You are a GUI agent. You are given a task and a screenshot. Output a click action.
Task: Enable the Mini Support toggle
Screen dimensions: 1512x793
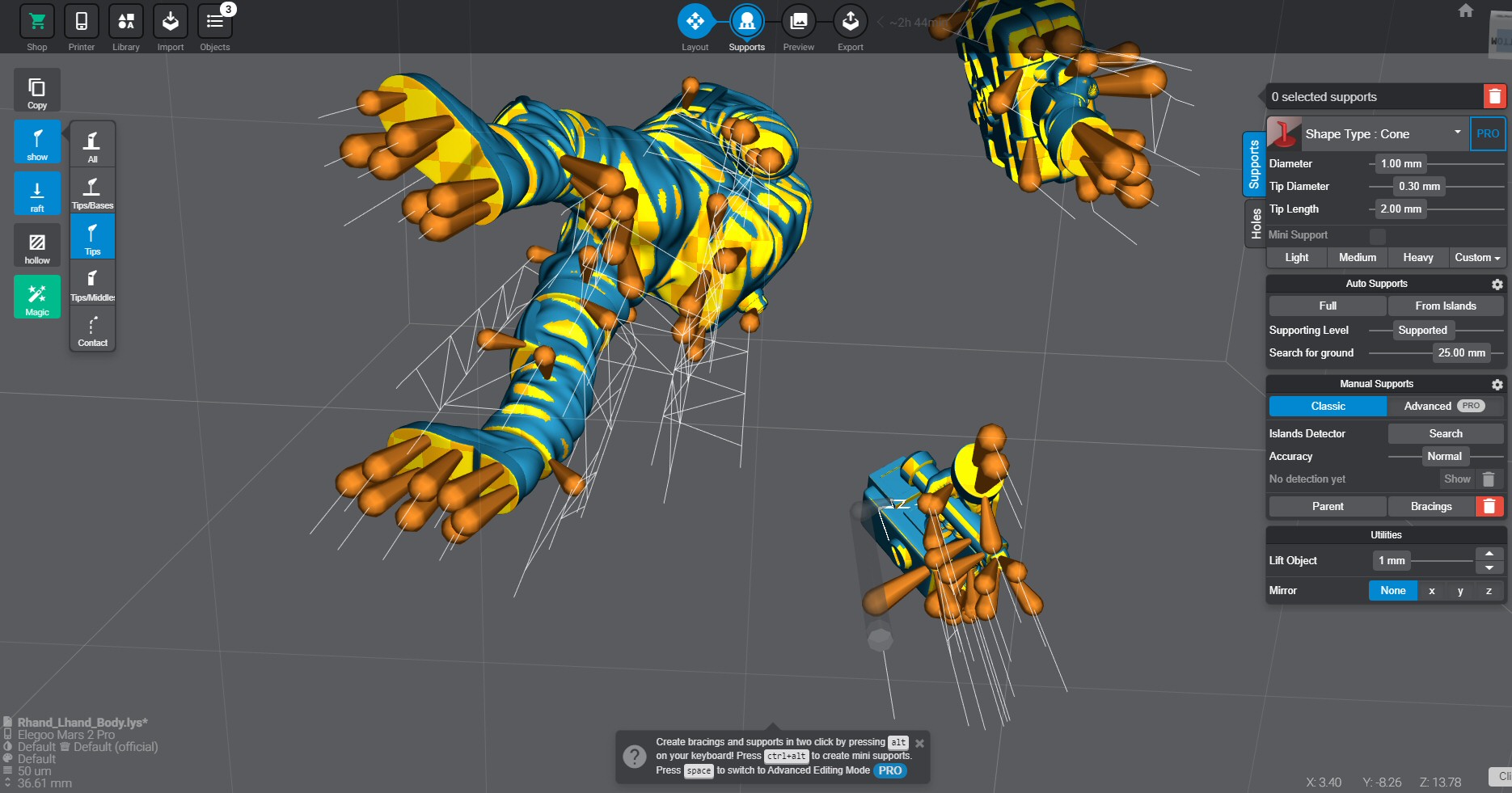(x=1377, y=235)
